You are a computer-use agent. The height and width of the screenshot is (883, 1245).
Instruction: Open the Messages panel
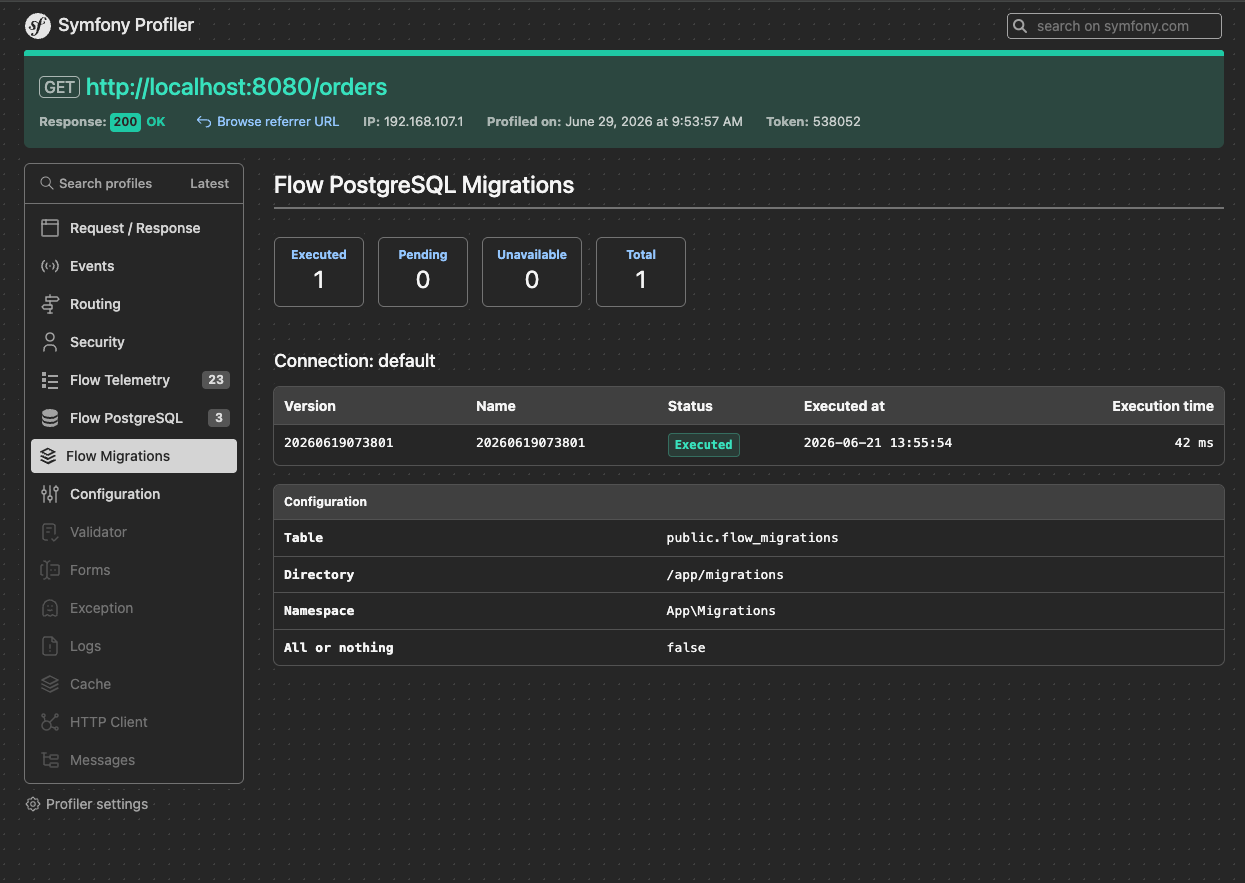(x=134, y=760)
